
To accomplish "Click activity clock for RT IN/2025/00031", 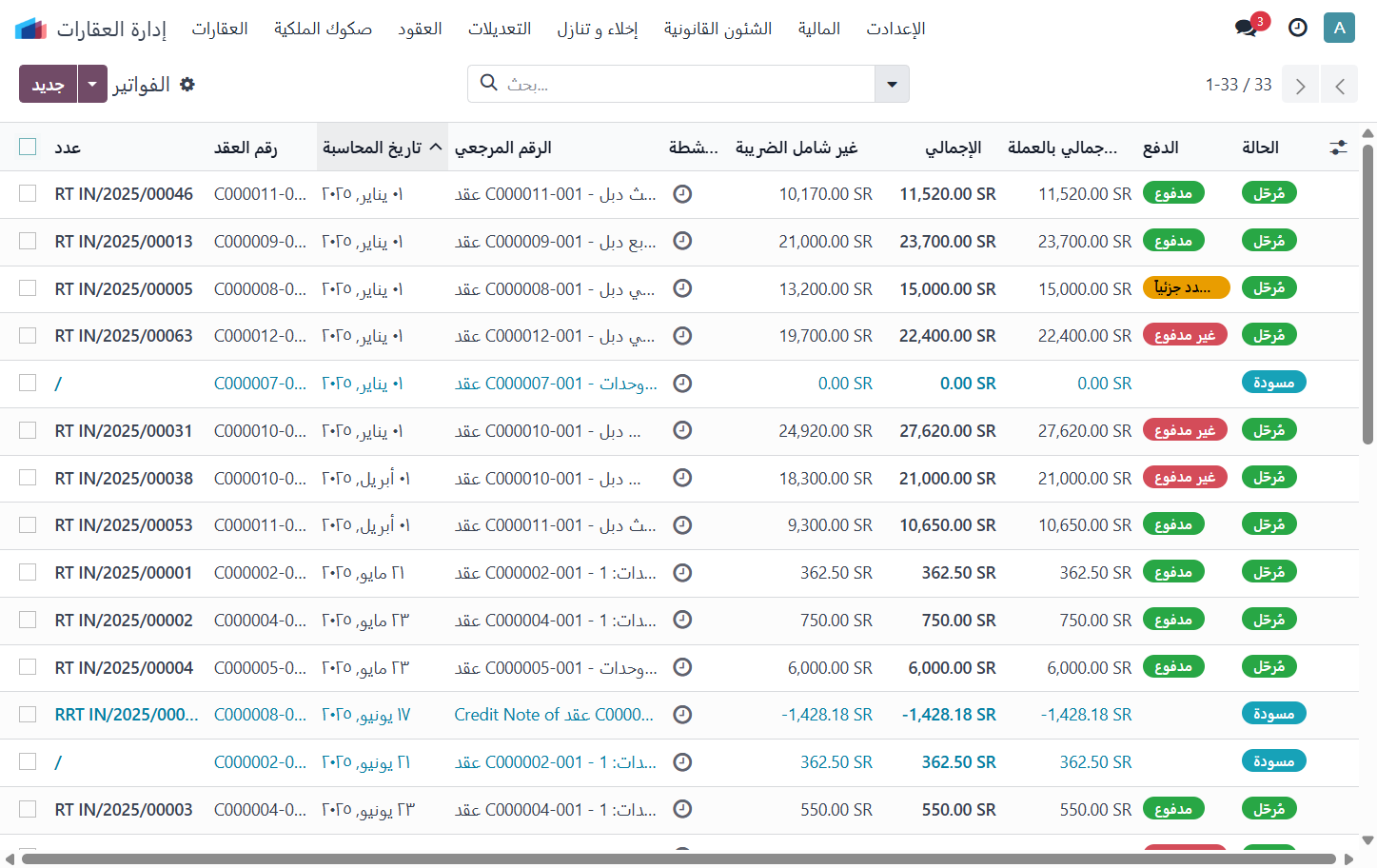I will pos(682,430).
